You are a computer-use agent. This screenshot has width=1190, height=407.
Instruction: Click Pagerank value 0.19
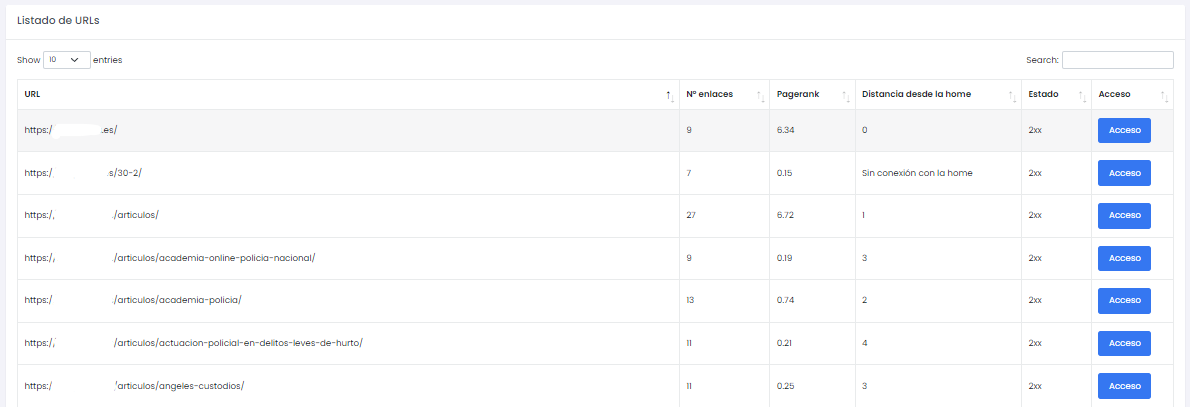point(785,258)
